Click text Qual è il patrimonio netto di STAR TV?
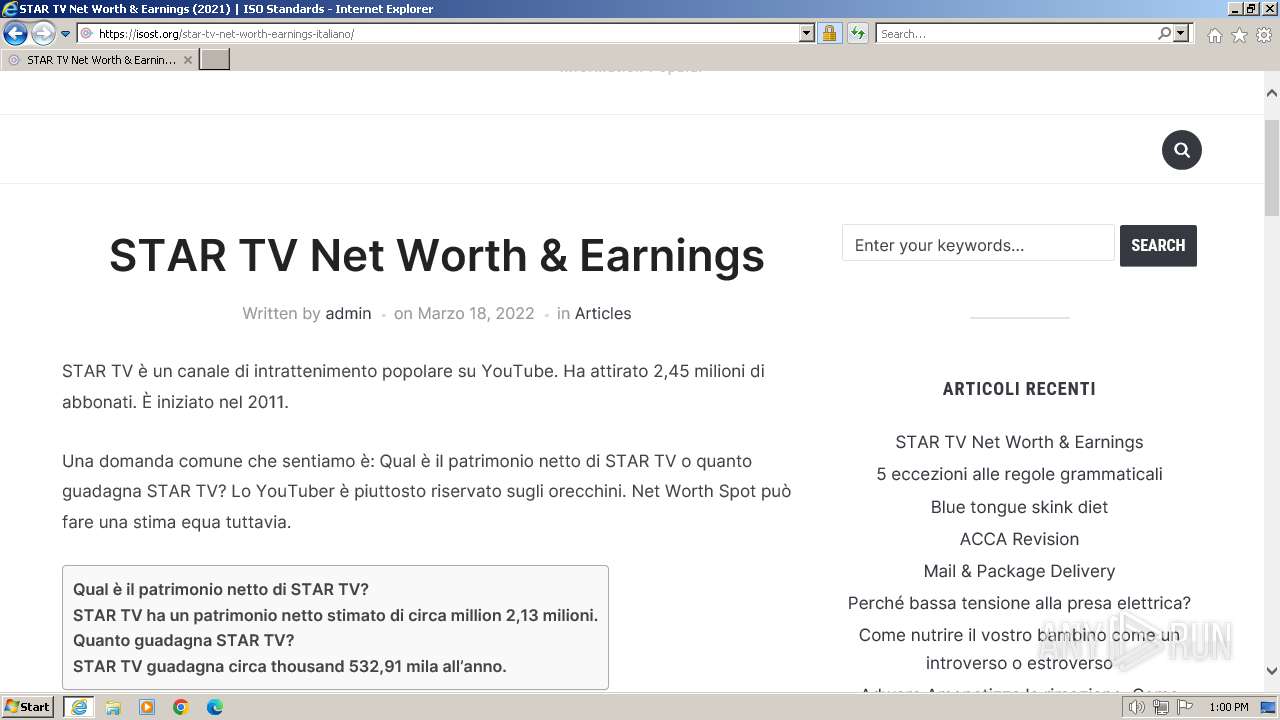Image resolution: width=1280 pixels, height=720 pixels. (x=221, y=589)
